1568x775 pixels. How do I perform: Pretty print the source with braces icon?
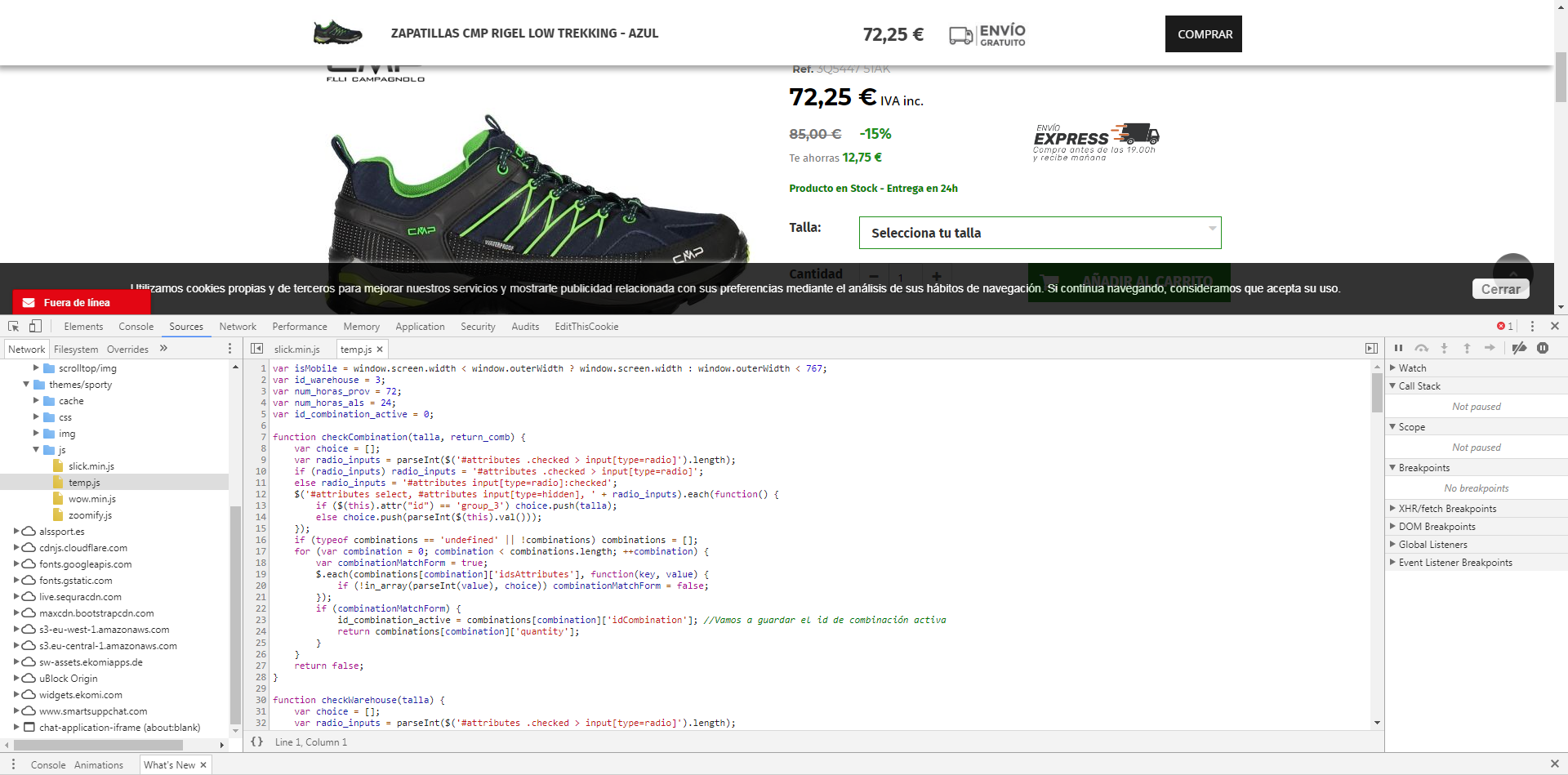(256, 742)
